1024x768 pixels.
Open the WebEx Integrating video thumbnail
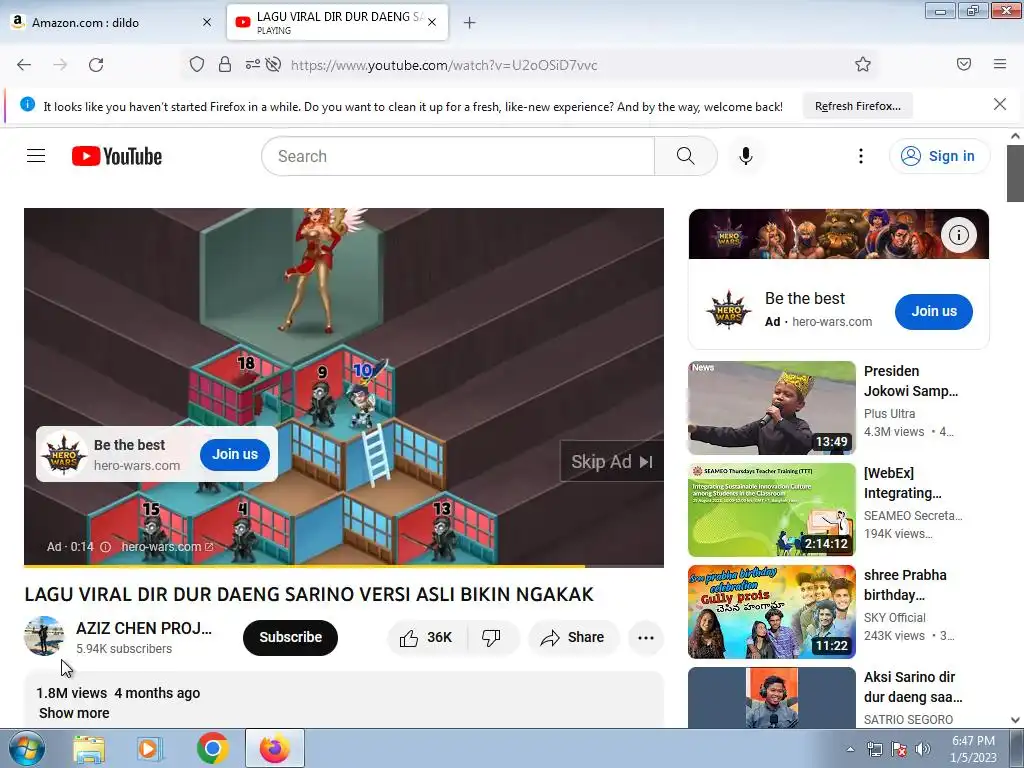(772, 510)
